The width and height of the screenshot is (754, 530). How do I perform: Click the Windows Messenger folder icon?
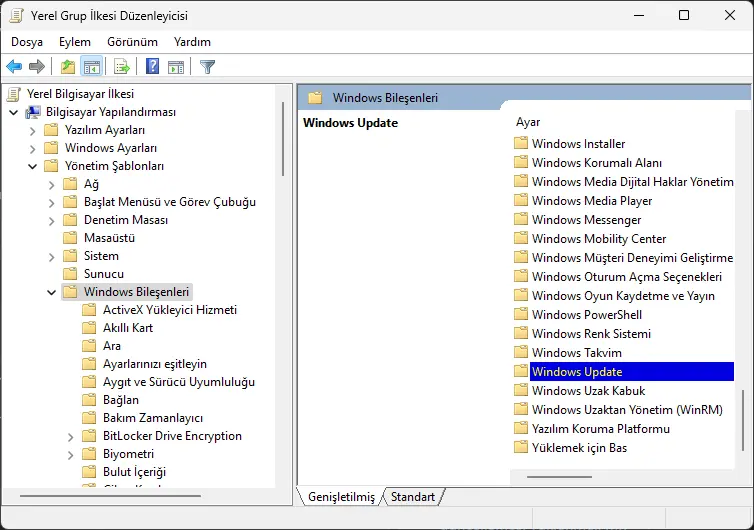(x=521, y=219)
